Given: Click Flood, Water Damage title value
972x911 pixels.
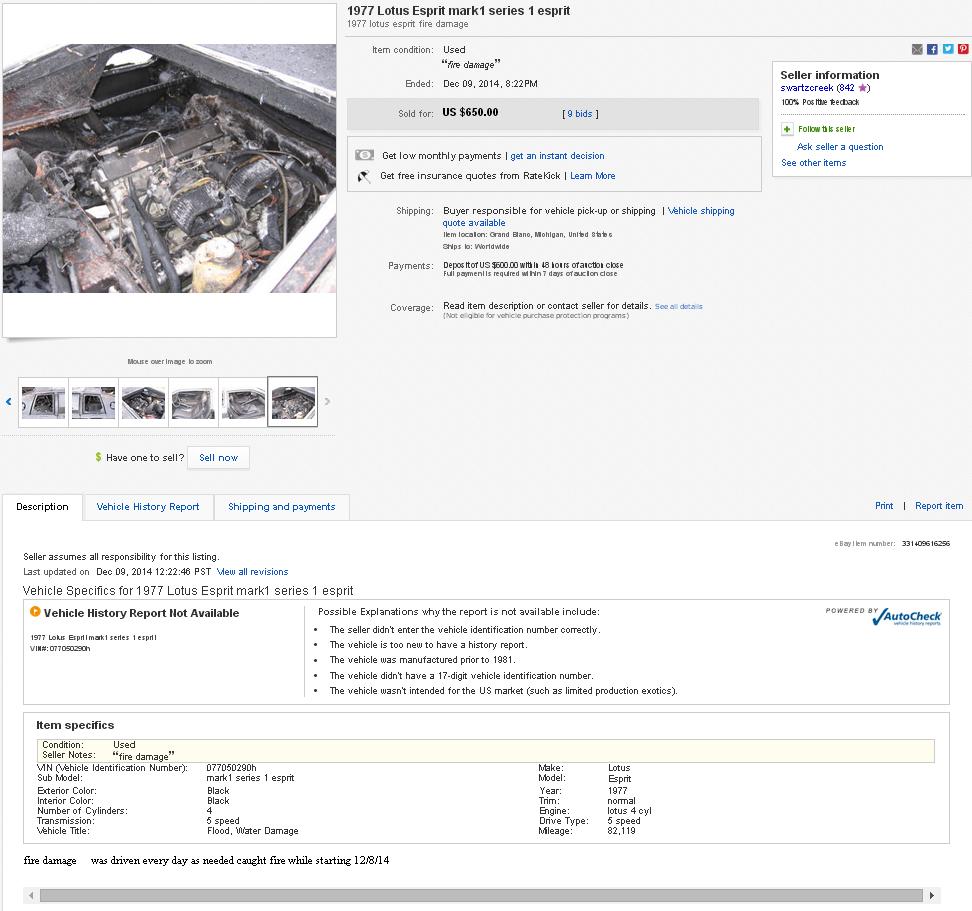Looking at the screenshot, I should (x=253, y=831).
